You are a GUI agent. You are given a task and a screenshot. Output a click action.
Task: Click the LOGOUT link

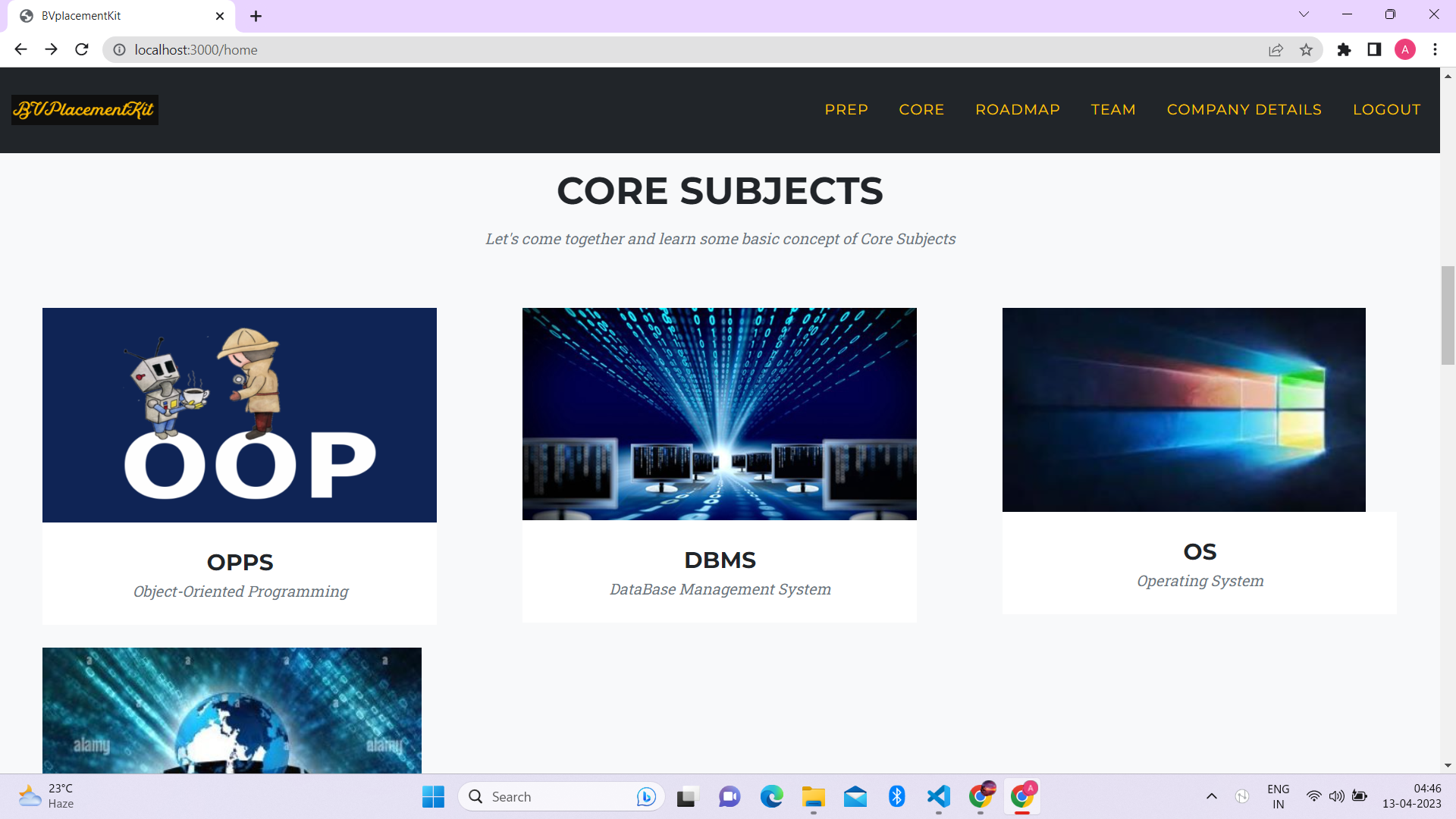point(1386,109)
